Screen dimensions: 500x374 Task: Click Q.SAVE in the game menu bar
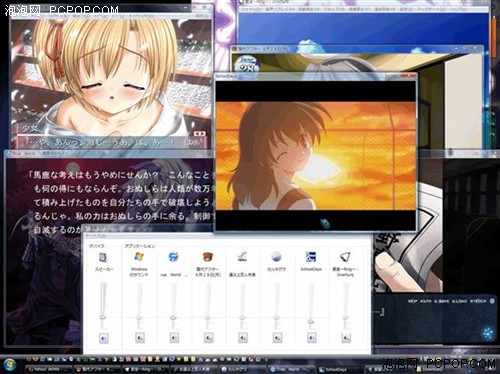441,301
